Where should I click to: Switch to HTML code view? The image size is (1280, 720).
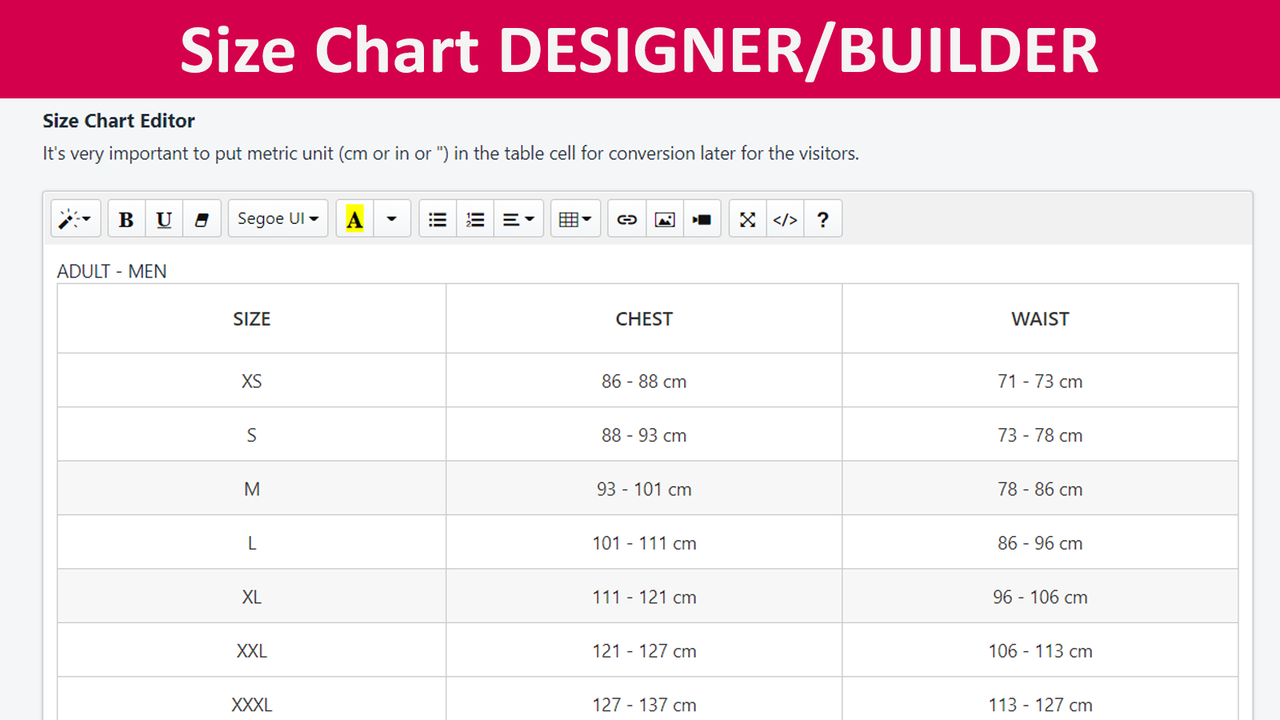[785, 218]
